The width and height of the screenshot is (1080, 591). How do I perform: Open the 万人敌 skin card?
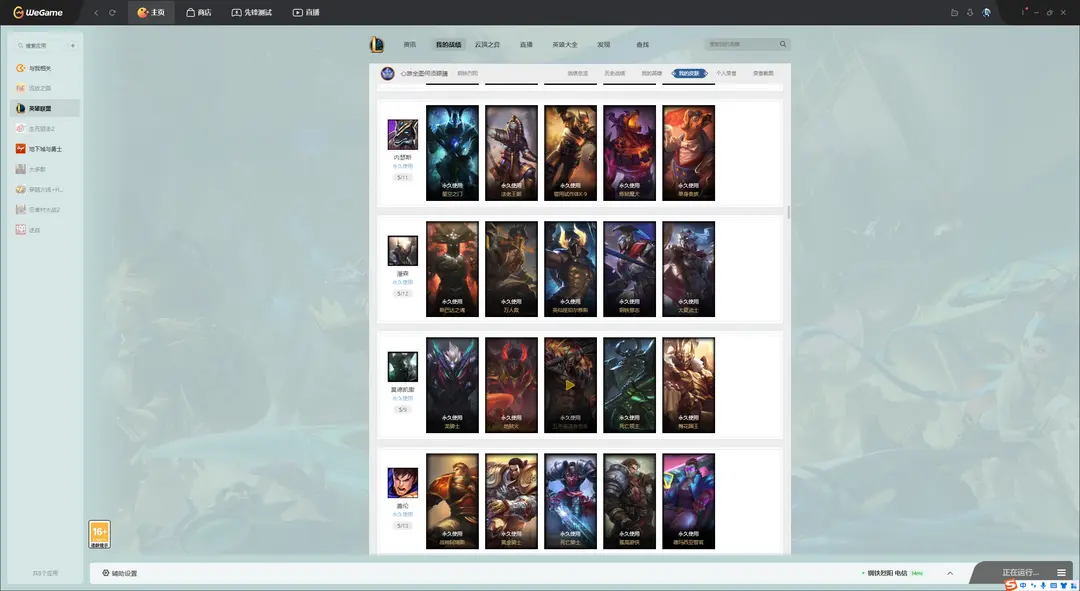[511, 269]
